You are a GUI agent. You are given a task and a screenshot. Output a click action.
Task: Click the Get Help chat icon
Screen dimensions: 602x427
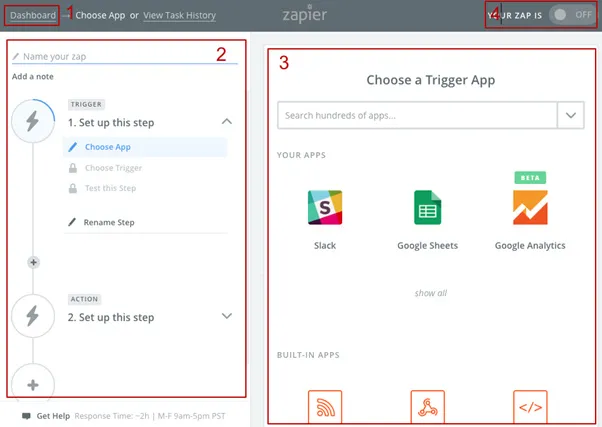click(x=26, y=416)
